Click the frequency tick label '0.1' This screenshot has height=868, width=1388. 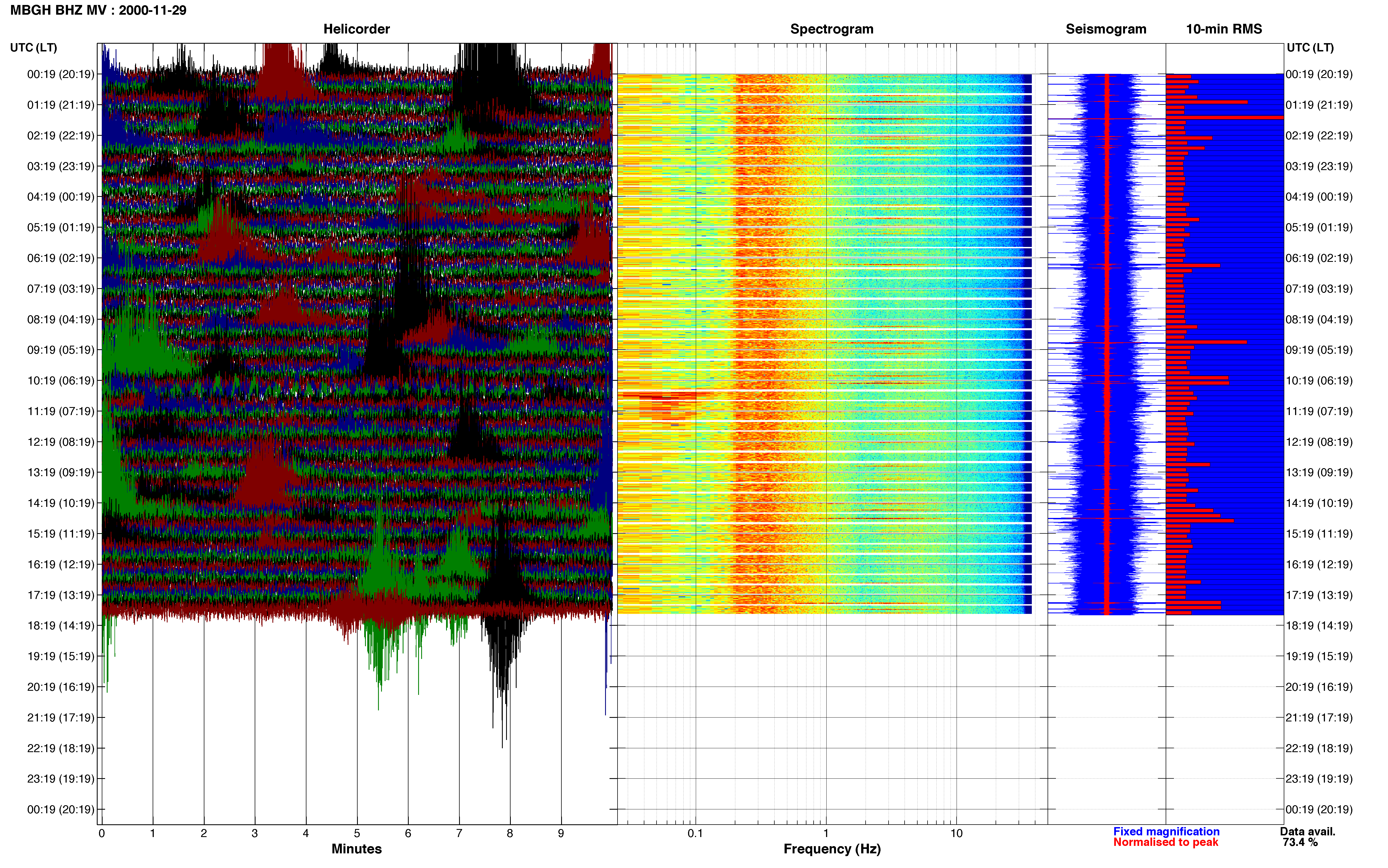695,833
